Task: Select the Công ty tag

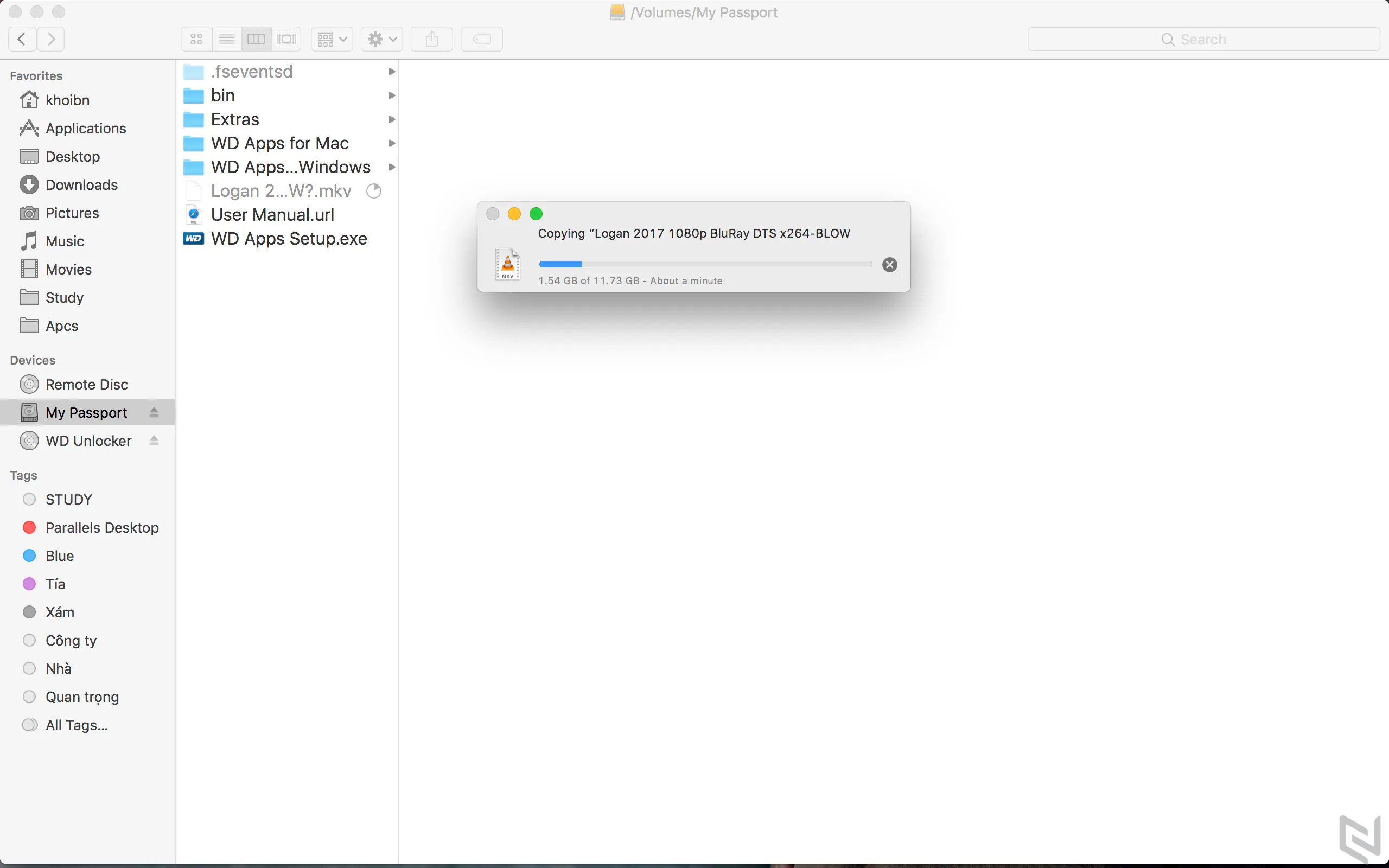Action: (x=87, y=640)
